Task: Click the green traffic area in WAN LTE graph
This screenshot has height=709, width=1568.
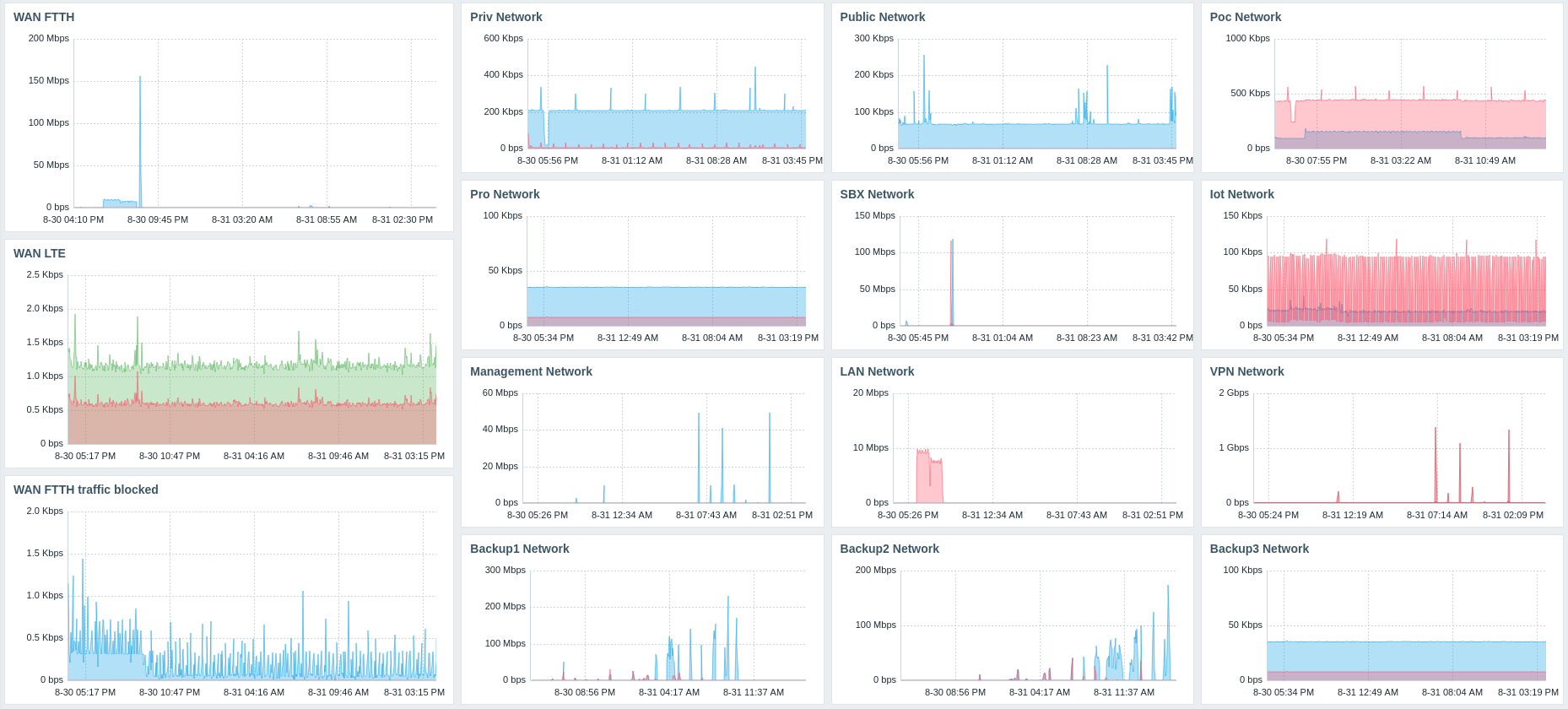Action: [253, 386]
